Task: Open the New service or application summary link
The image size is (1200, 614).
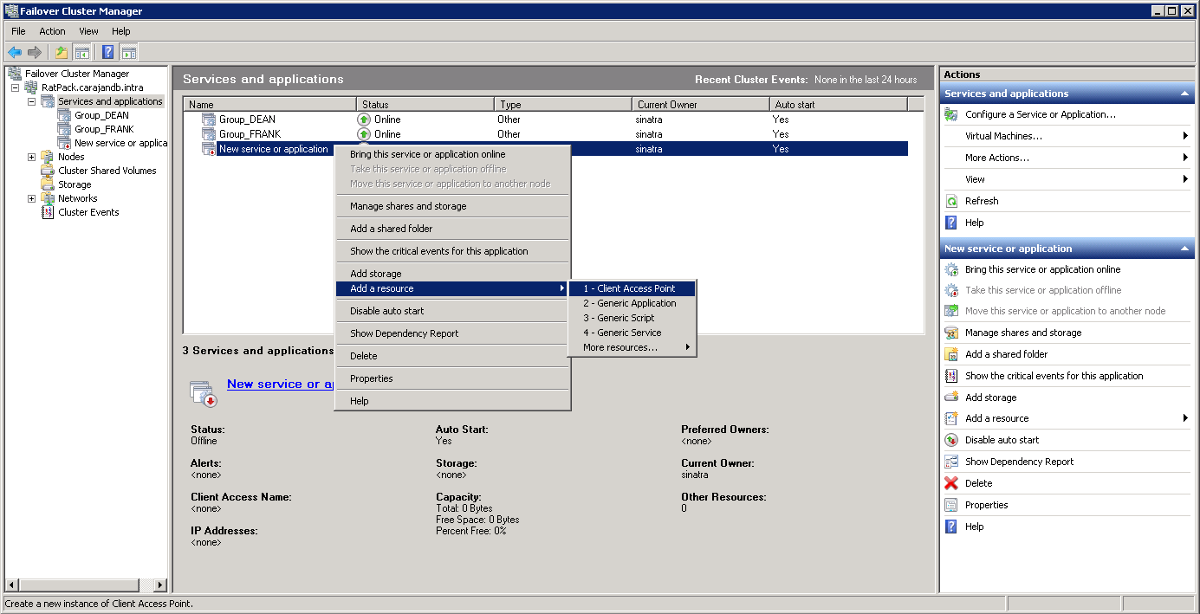Action: click(x=280, y=384)
